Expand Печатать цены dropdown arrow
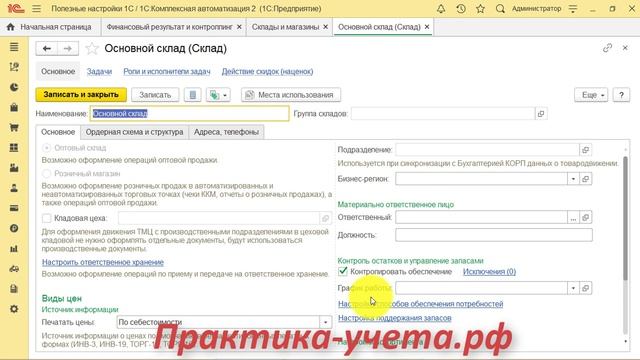This screenshot has height=360, width=640. pos(325,322)
